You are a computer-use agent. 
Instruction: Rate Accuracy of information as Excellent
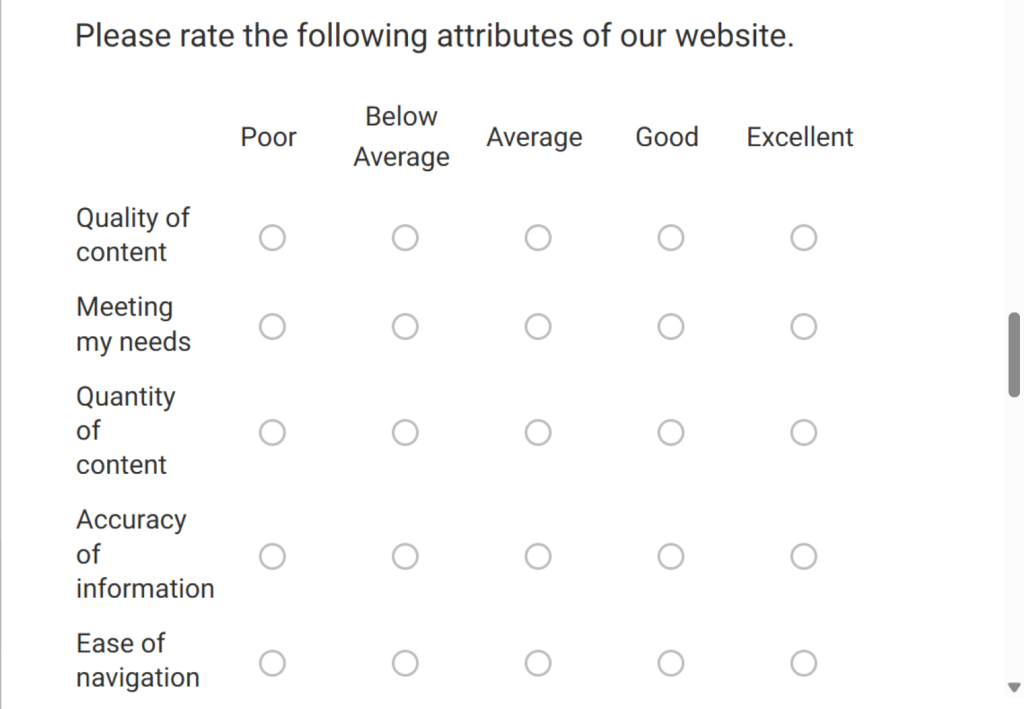[803, 556]
